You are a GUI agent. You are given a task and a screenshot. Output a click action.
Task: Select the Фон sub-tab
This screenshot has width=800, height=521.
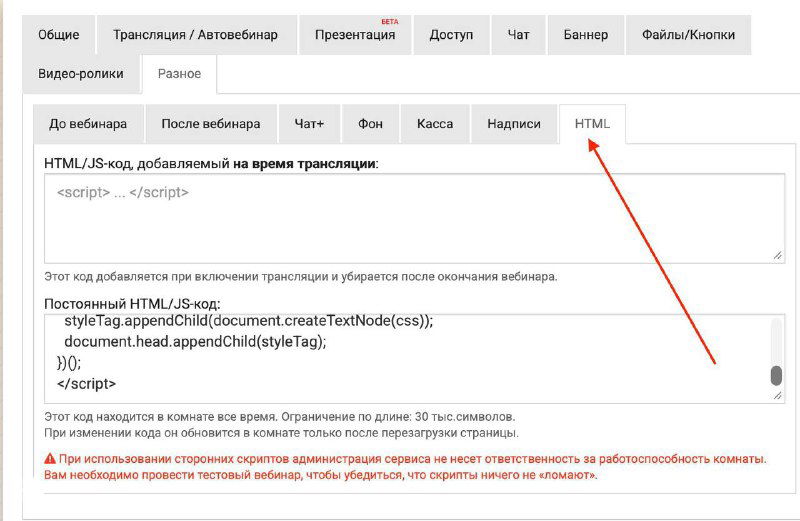tap(370, 124)
